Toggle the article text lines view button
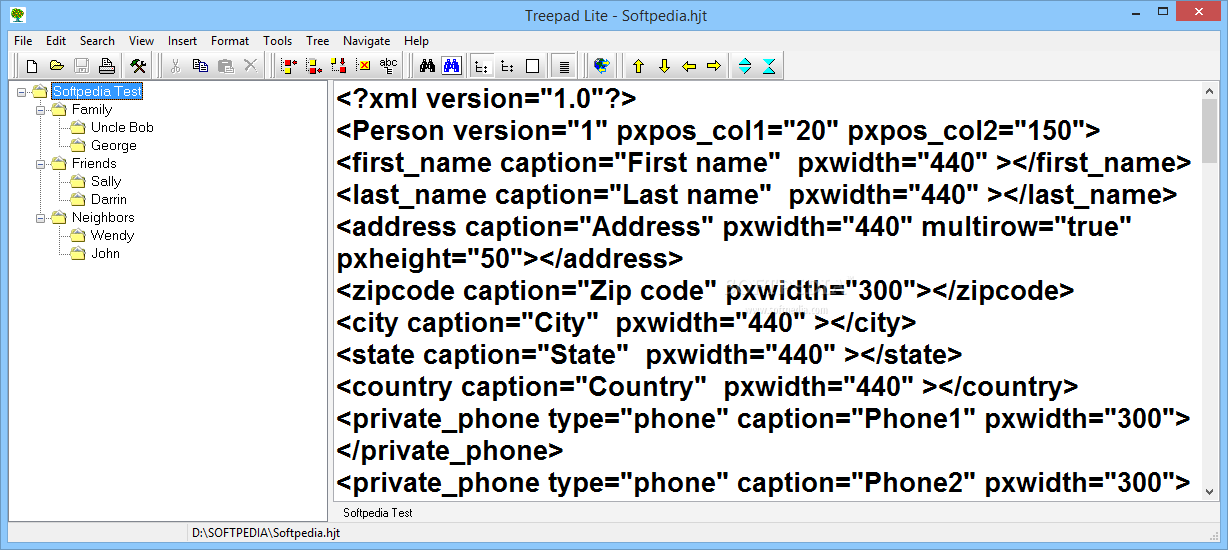The width and height of the screenshot is (1228, 550). (x=564, y=66)
